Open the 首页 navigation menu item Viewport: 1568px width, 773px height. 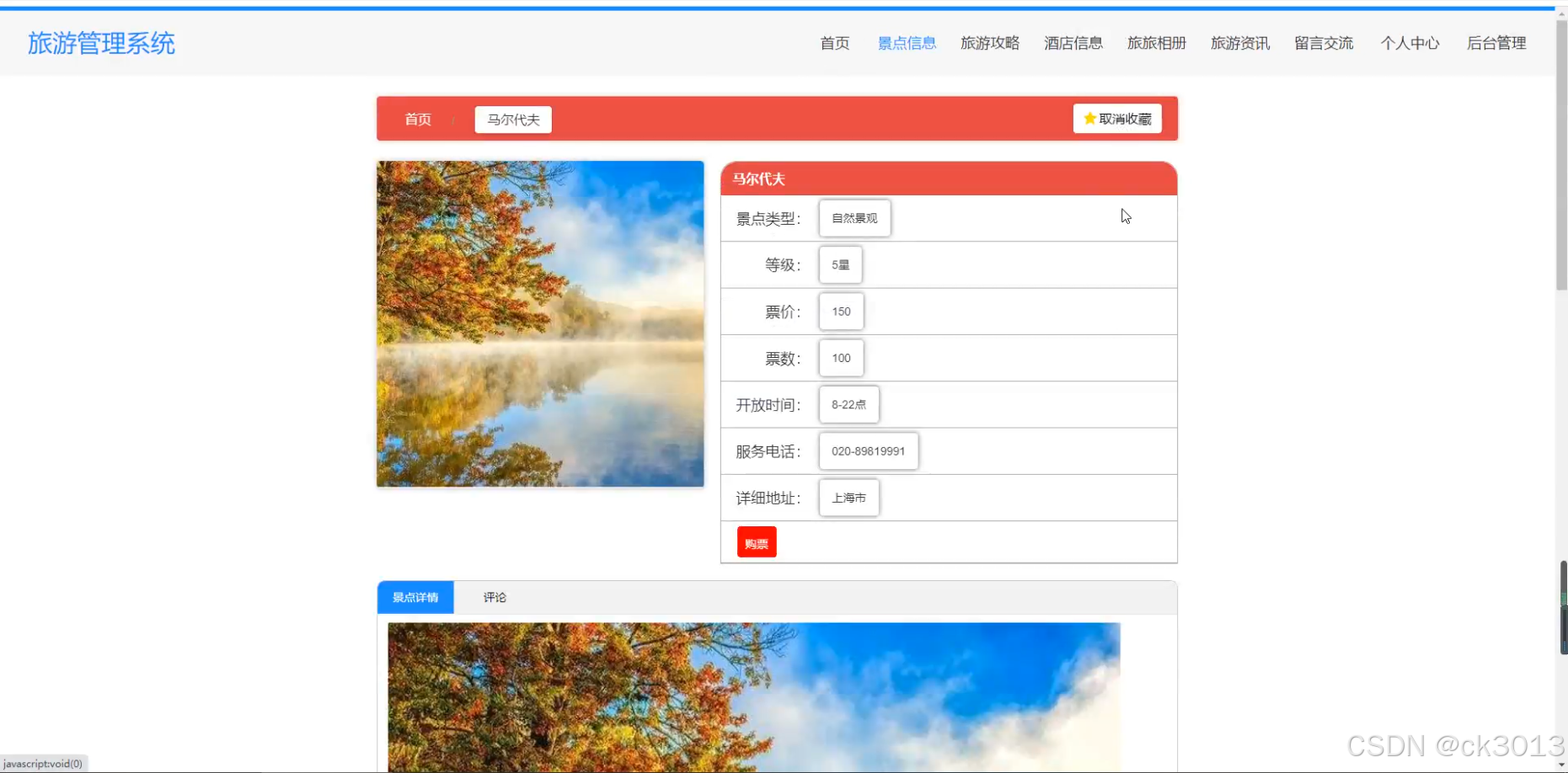coord(835,43)
